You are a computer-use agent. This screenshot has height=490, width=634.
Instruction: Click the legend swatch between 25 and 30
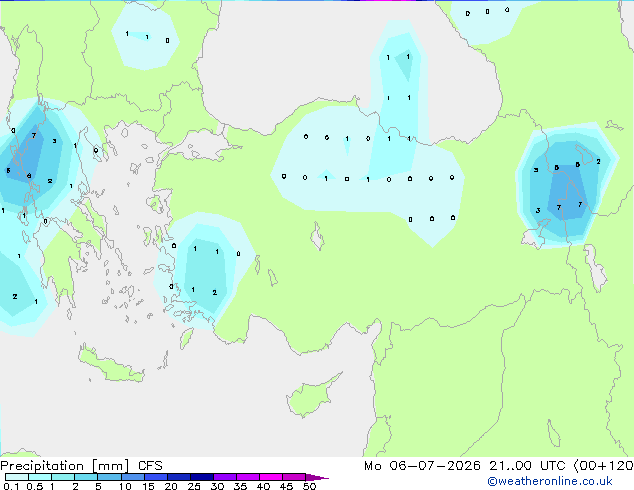(x=201, y=477)
